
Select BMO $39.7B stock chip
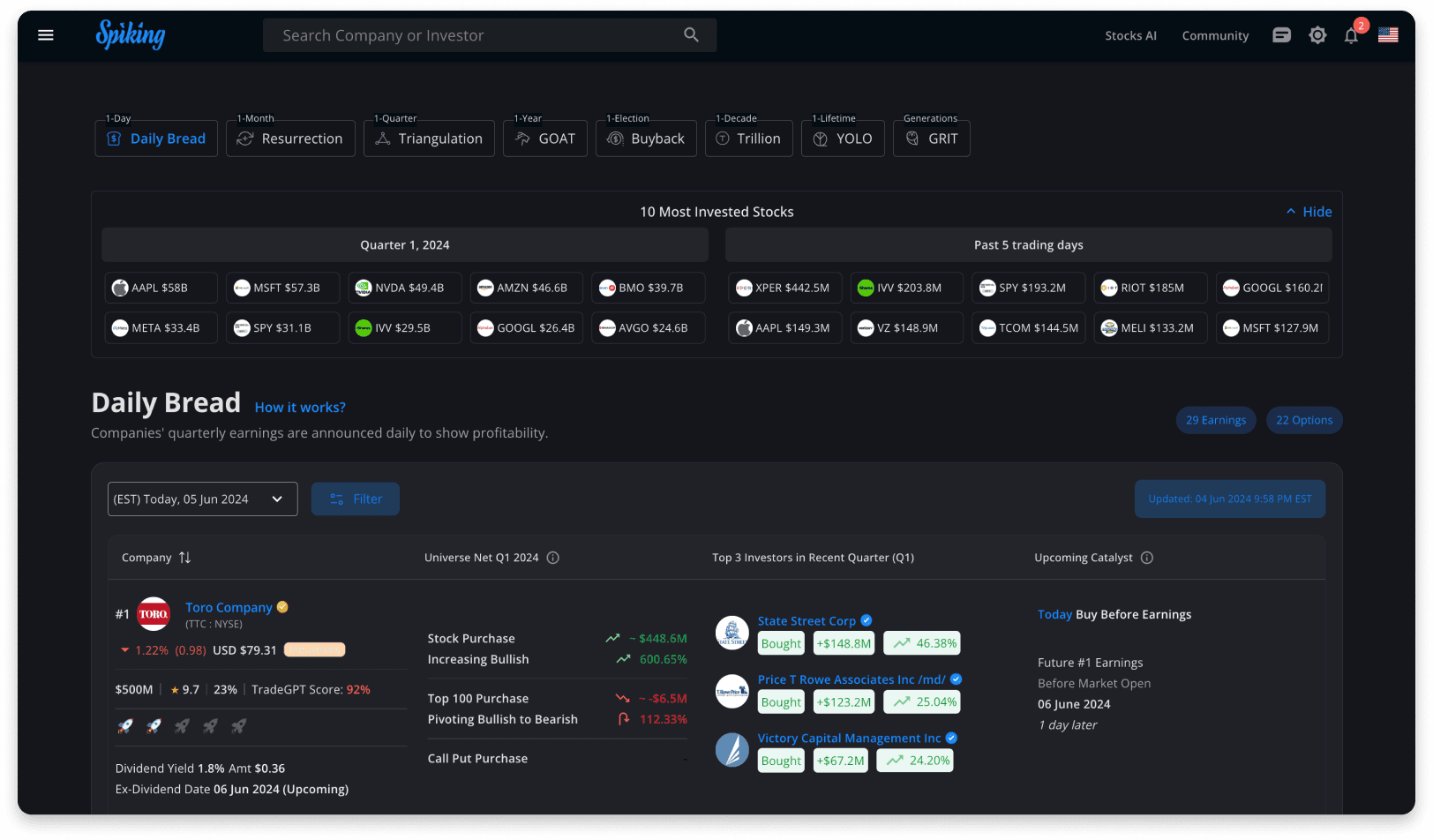pos(648,288)
